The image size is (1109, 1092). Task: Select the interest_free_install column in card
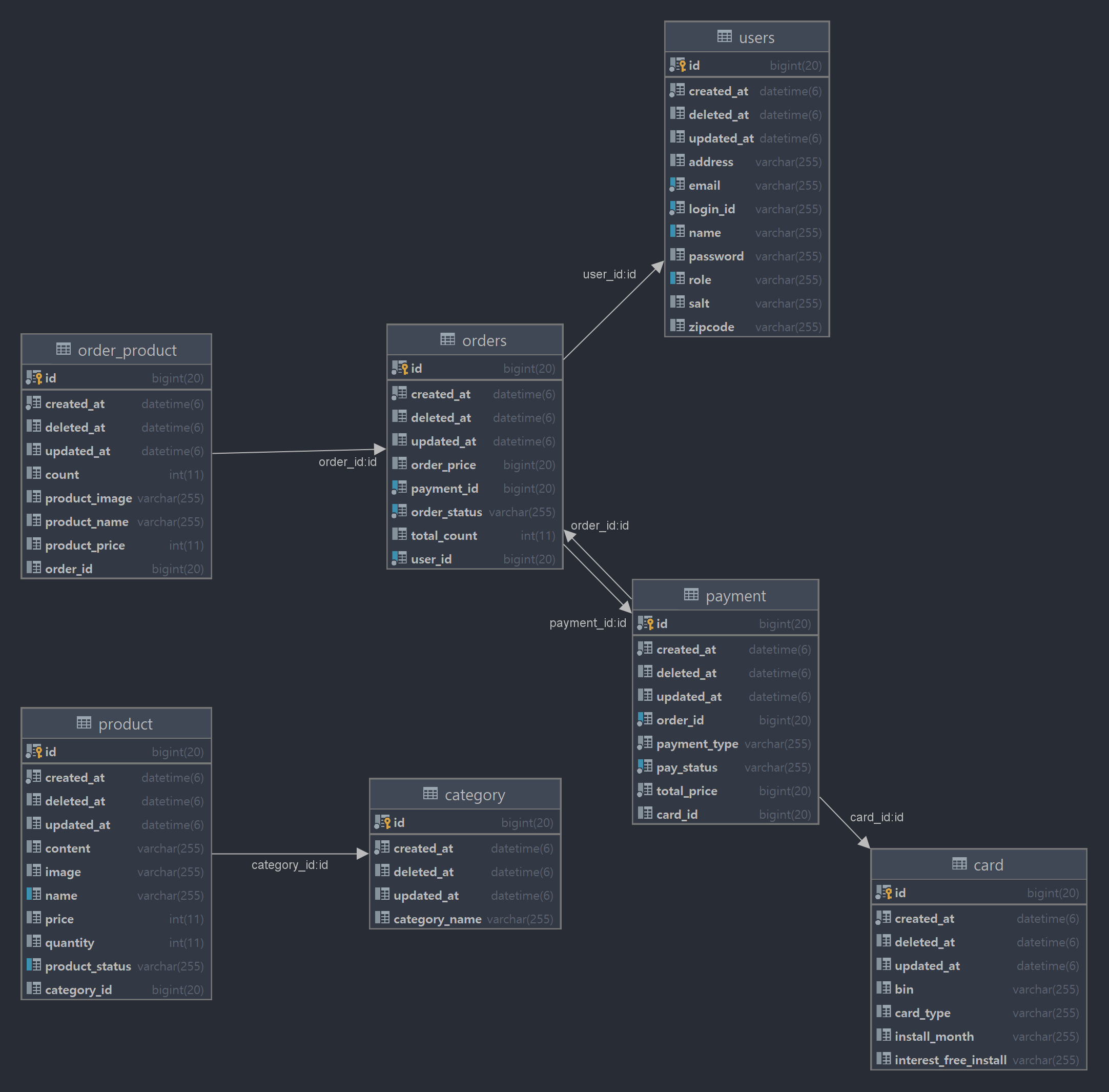(x=978, y=1060)
